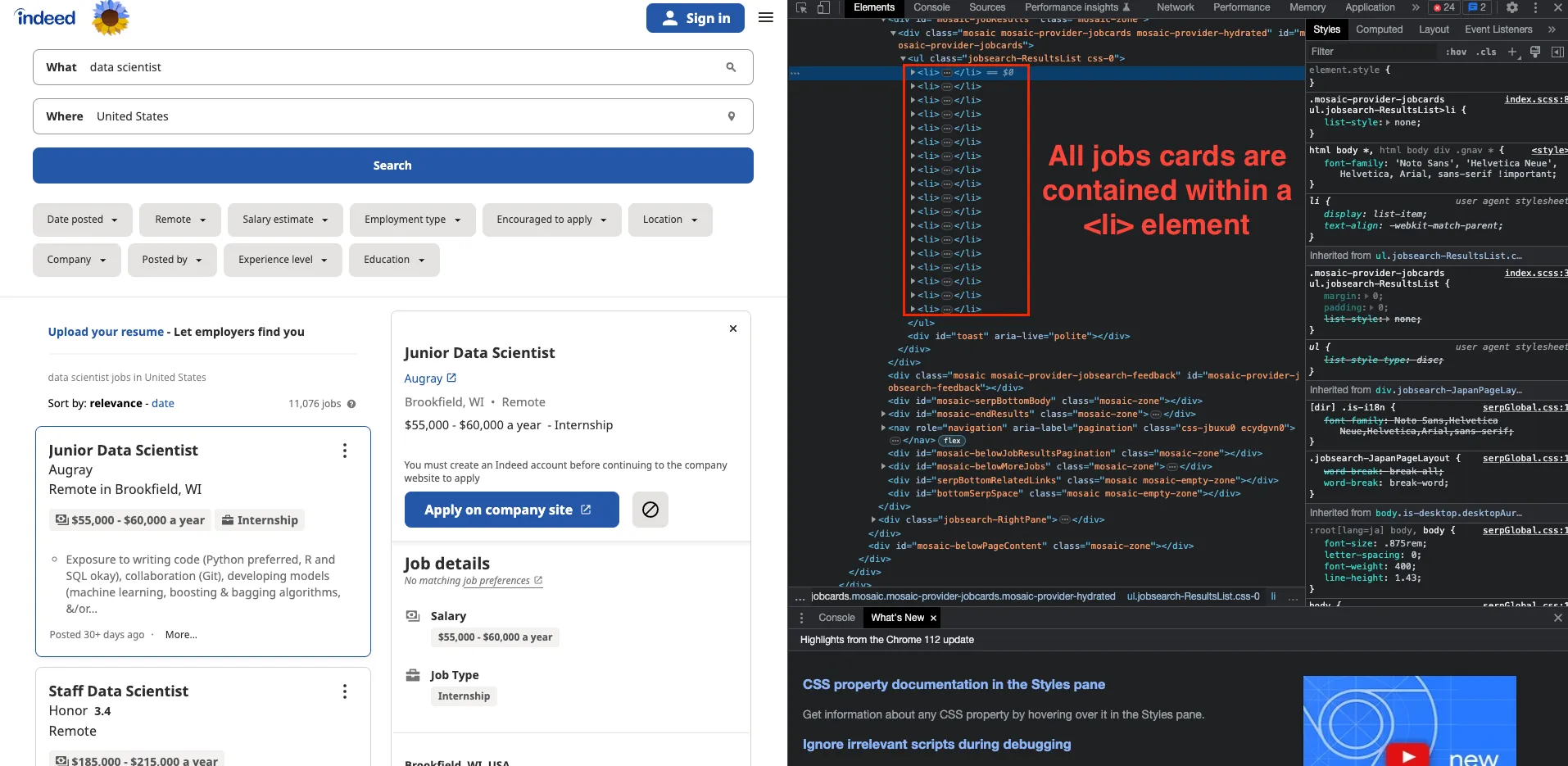Click the Sign in button
Viewport: 1568px width, 766px height.
(x=696, y=18)
